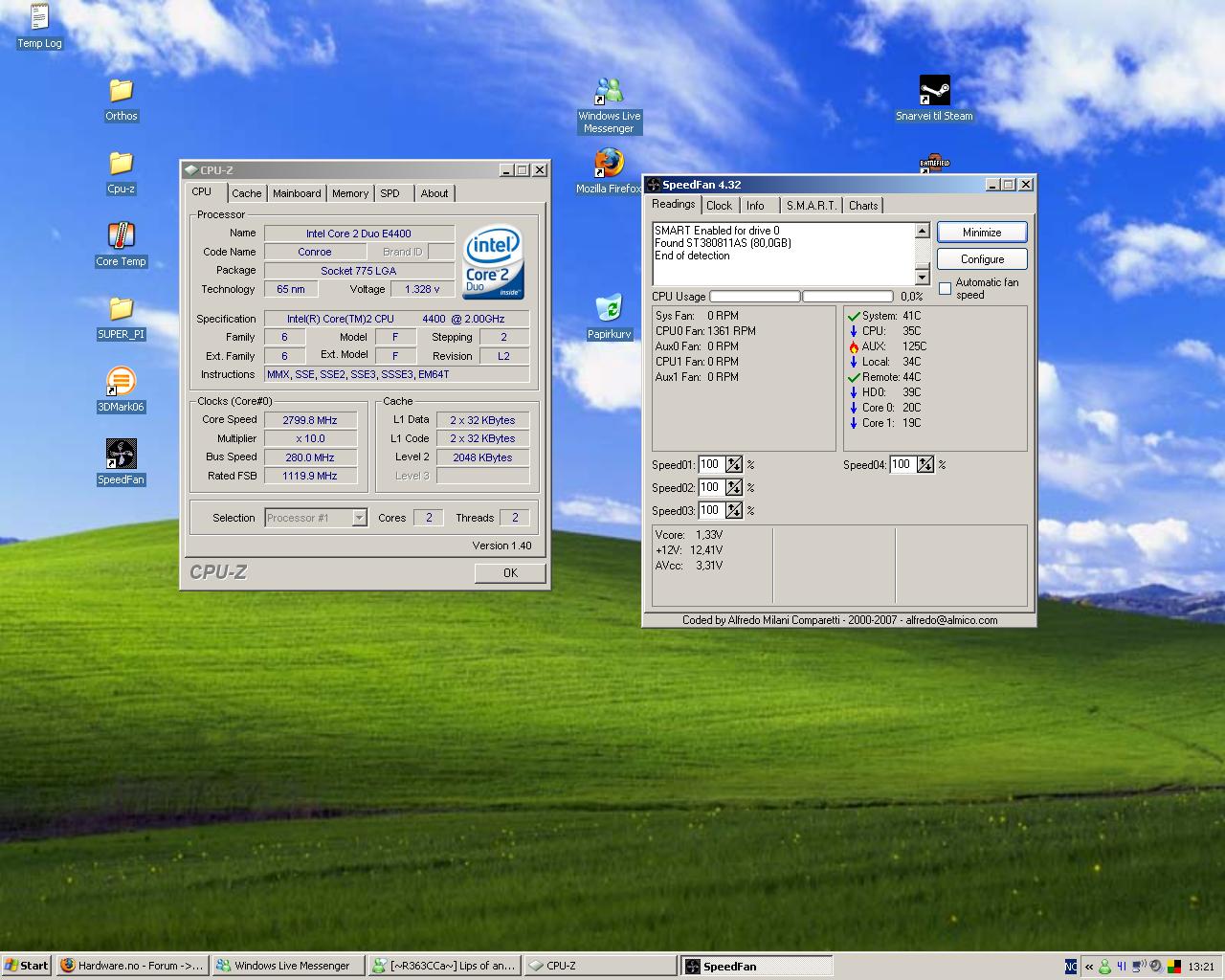This screenshot has width=1225, height=980.
Task: Click the Intel Core 2 Duo E4400 name field
Action: point(359,234)
